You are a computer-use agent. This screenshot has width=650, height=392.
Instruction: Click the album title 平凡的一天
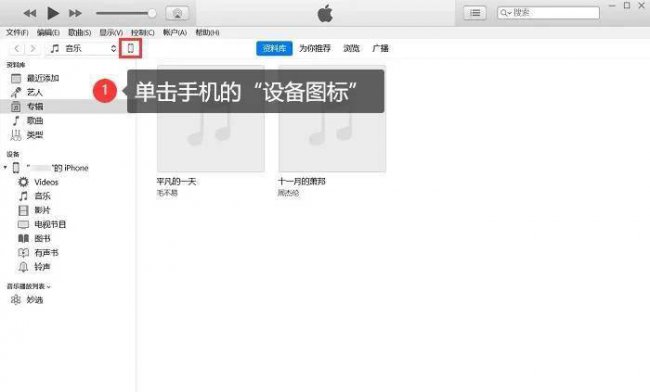[176, 181]
